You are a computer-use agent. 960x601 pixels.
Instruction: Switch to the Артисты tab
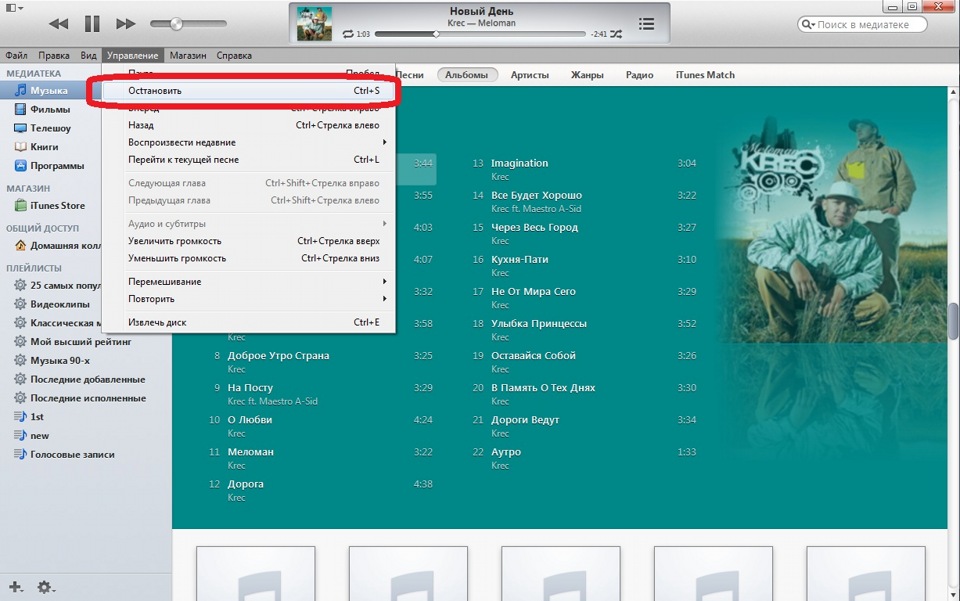pyautogui.click(x=529, y=74)
